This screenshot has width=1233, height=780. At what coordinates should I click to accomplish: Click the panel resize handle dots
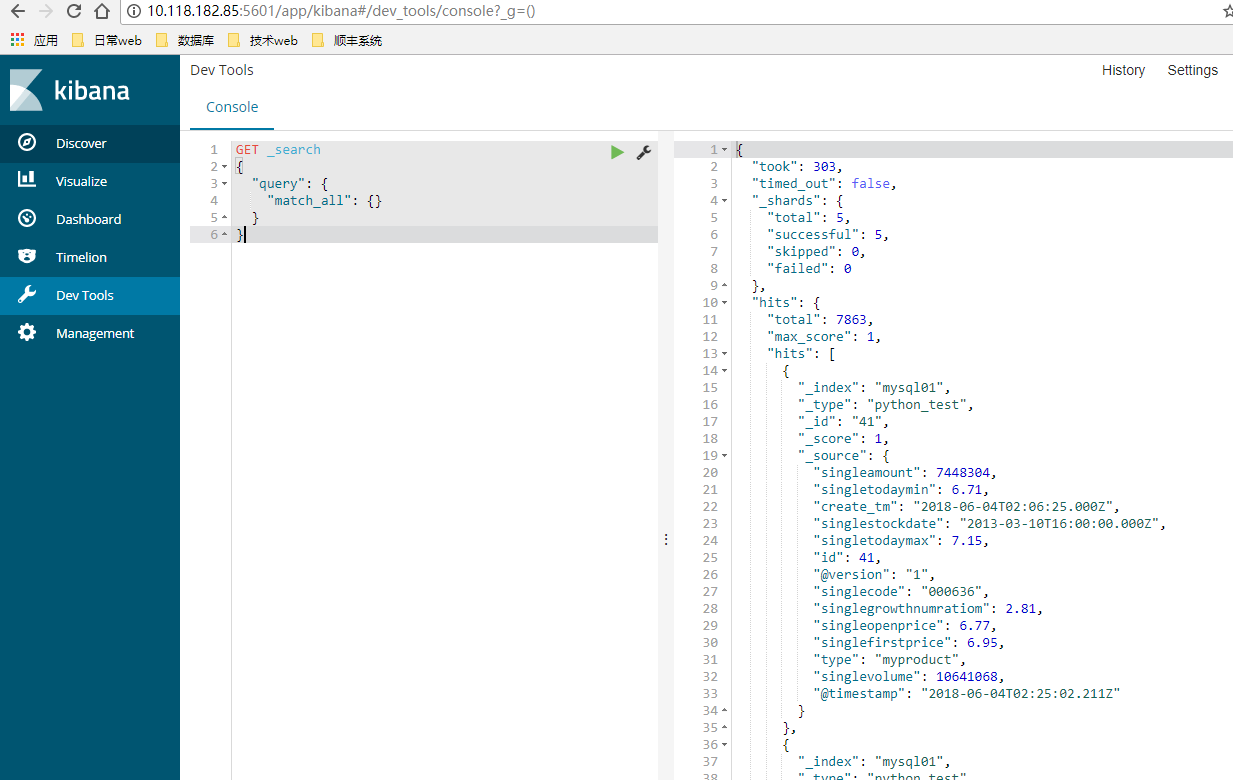pos(666,539)
